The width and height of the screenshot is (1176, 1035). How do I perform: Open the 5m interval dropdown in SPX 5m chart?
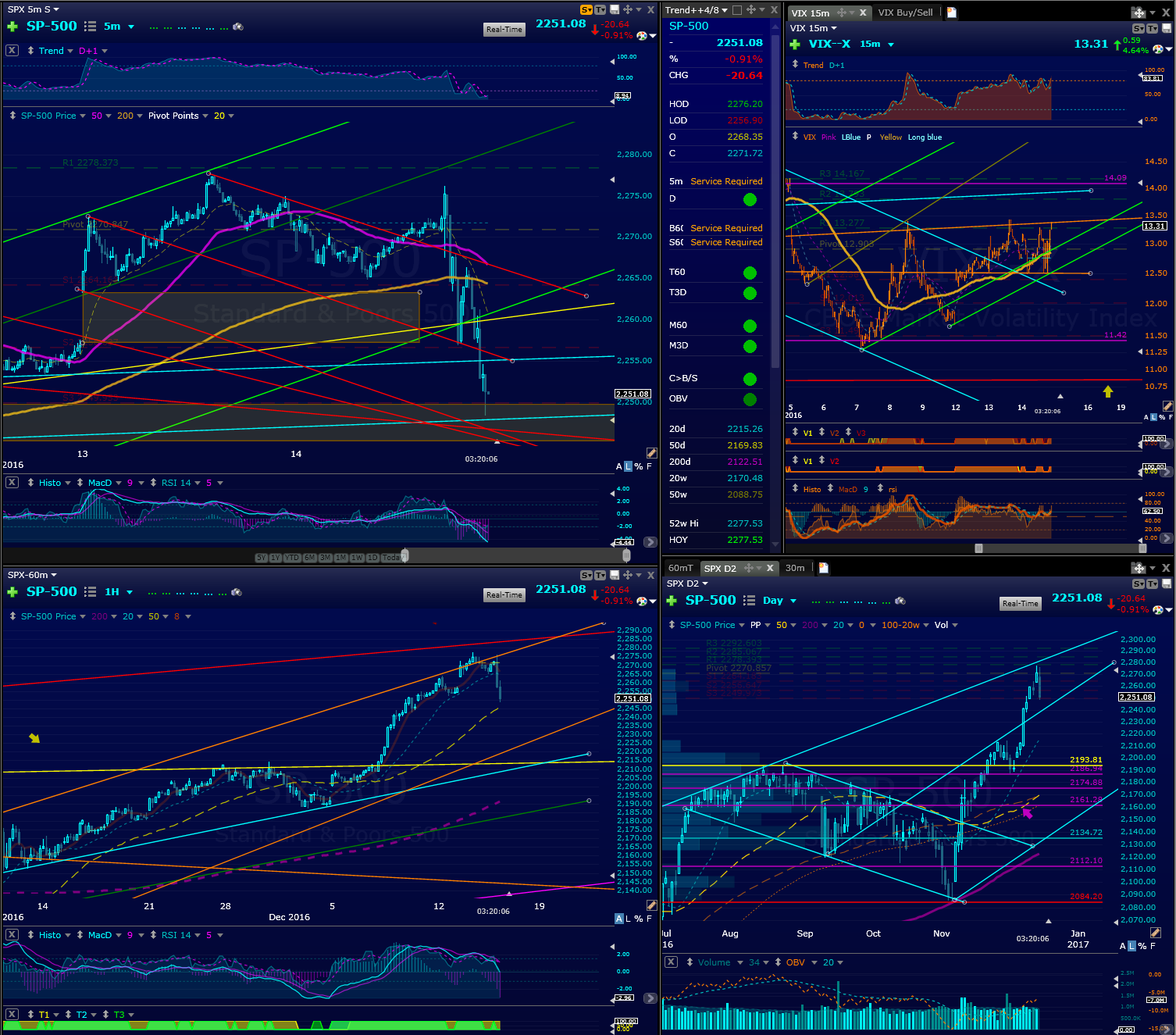click(131, 27)
